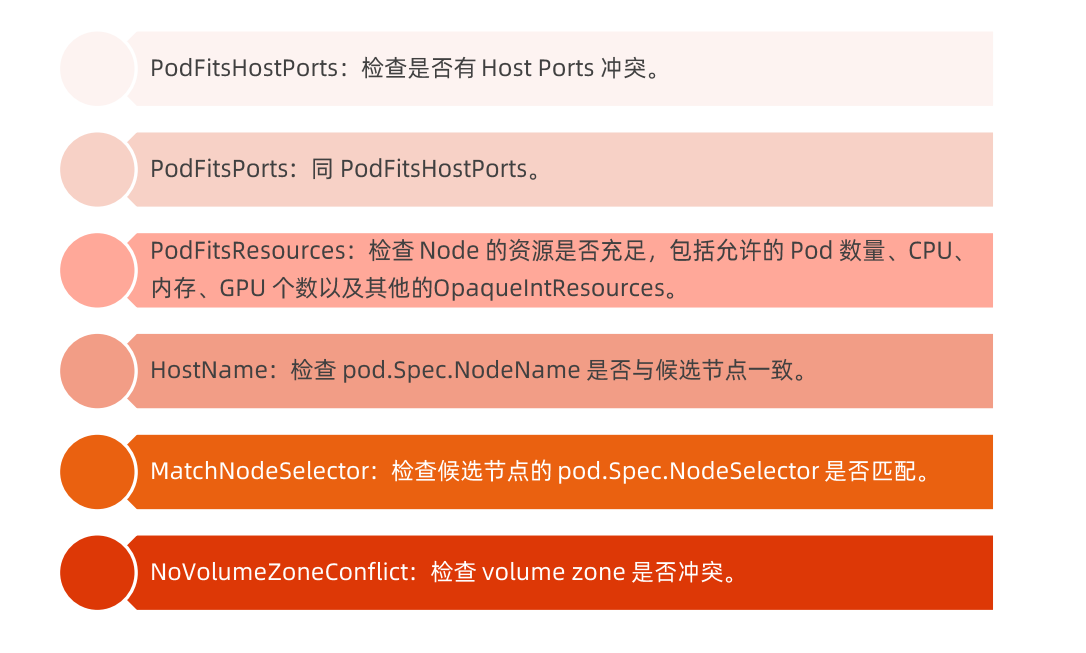The image size is (1086, 653).
Task: Click the salmon circle beside PodFitsResources
Action: tap(97, 270)
